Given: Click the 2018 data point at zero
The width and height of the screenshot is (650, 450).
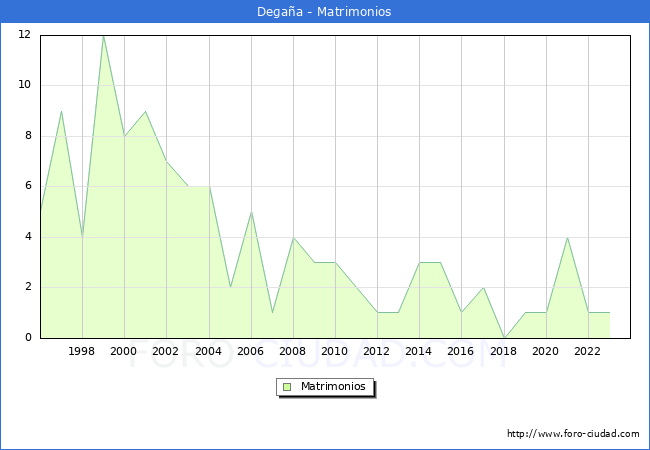Looking at the screenshot, I should [x=503, y=338].
